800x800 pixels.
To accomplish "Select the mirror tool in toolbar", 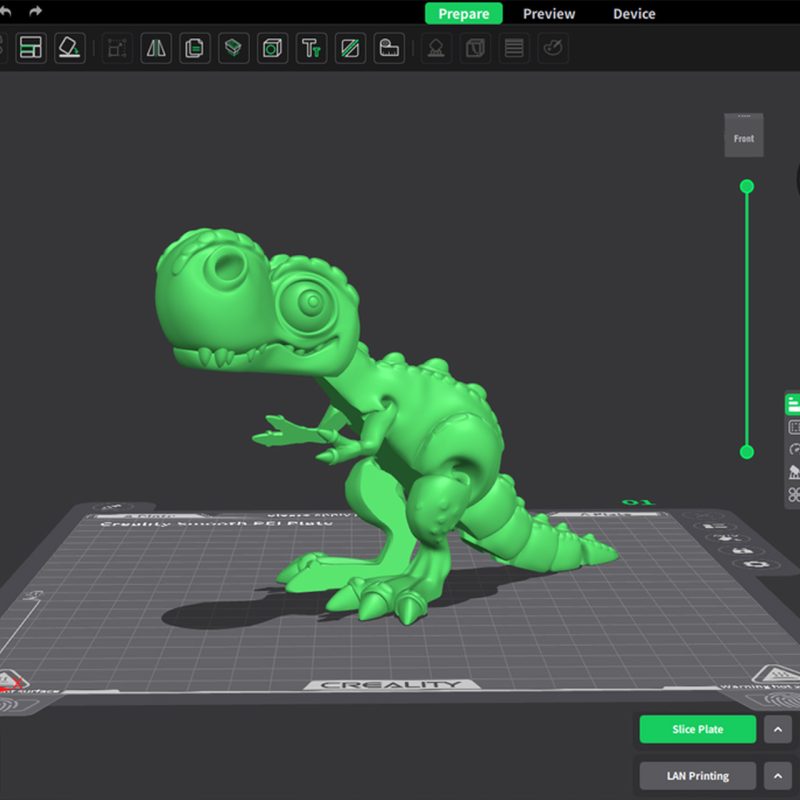I will pyautogui.click(x=157, y=47).
